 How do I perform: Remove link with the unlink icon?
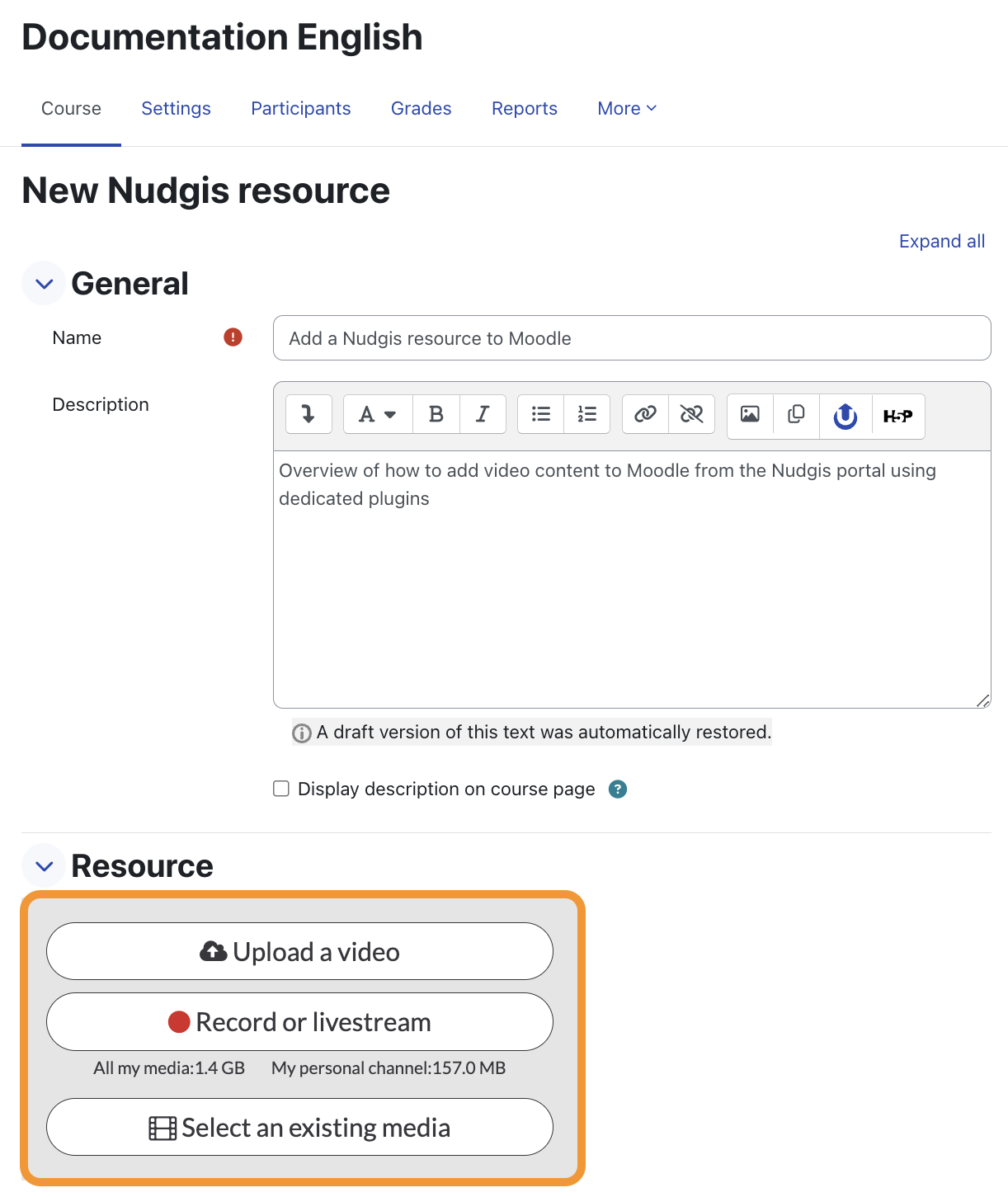point(691,414)
